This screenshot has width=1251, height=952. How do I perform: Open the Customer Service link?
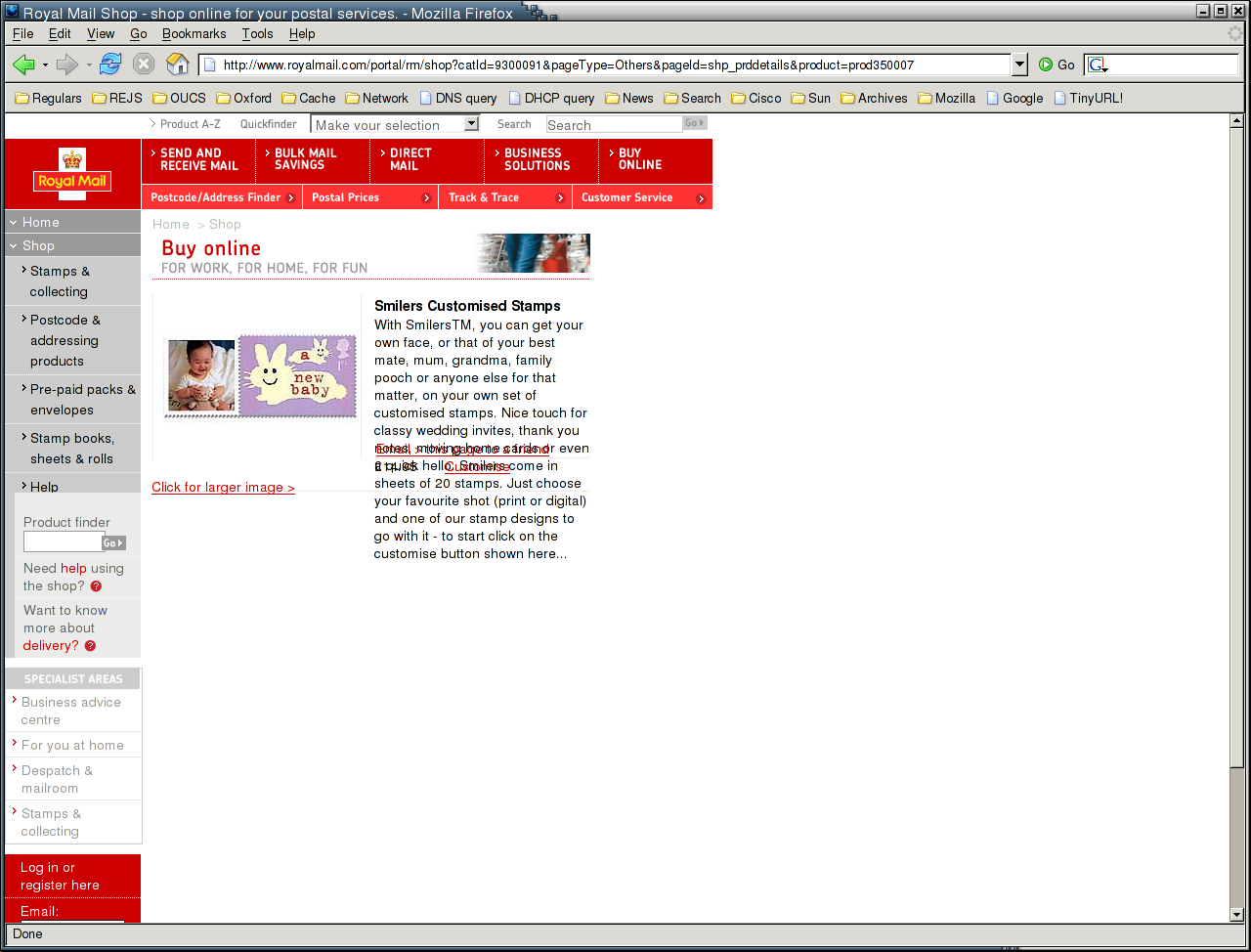(x=642, y=197)
